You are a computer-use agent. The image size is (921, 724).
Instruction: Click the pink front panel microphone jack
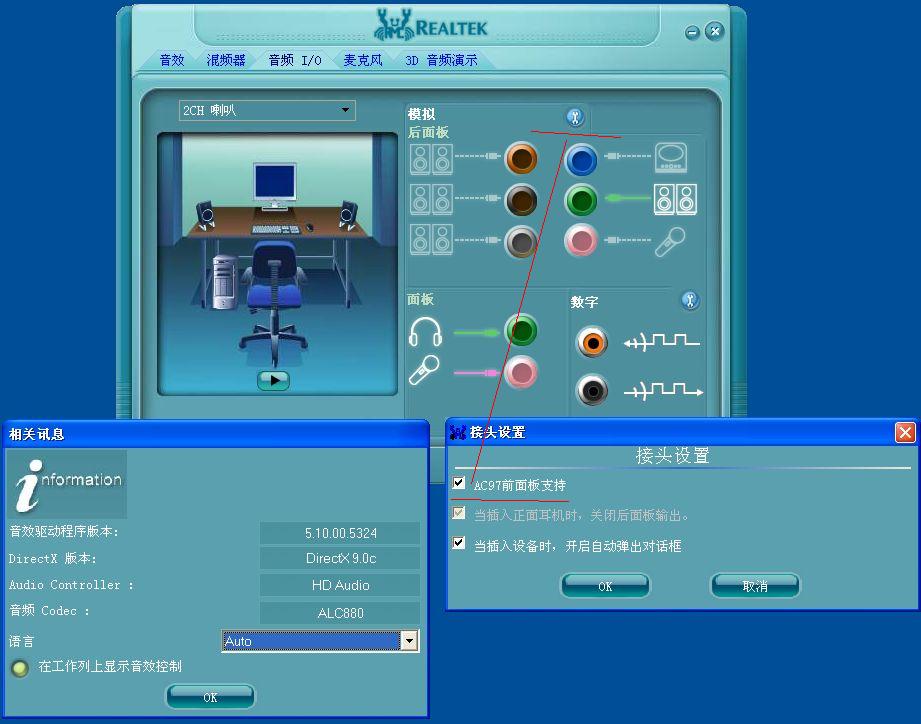(521, 372)
